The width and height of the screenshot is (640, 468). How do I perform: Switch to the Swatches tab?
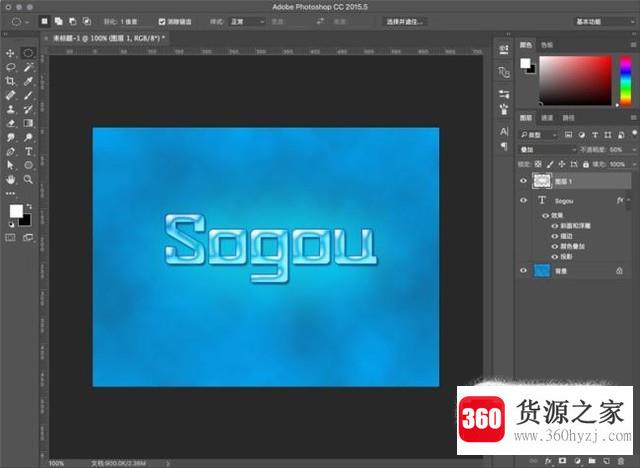pyautogui.click(x=547, y=45)
